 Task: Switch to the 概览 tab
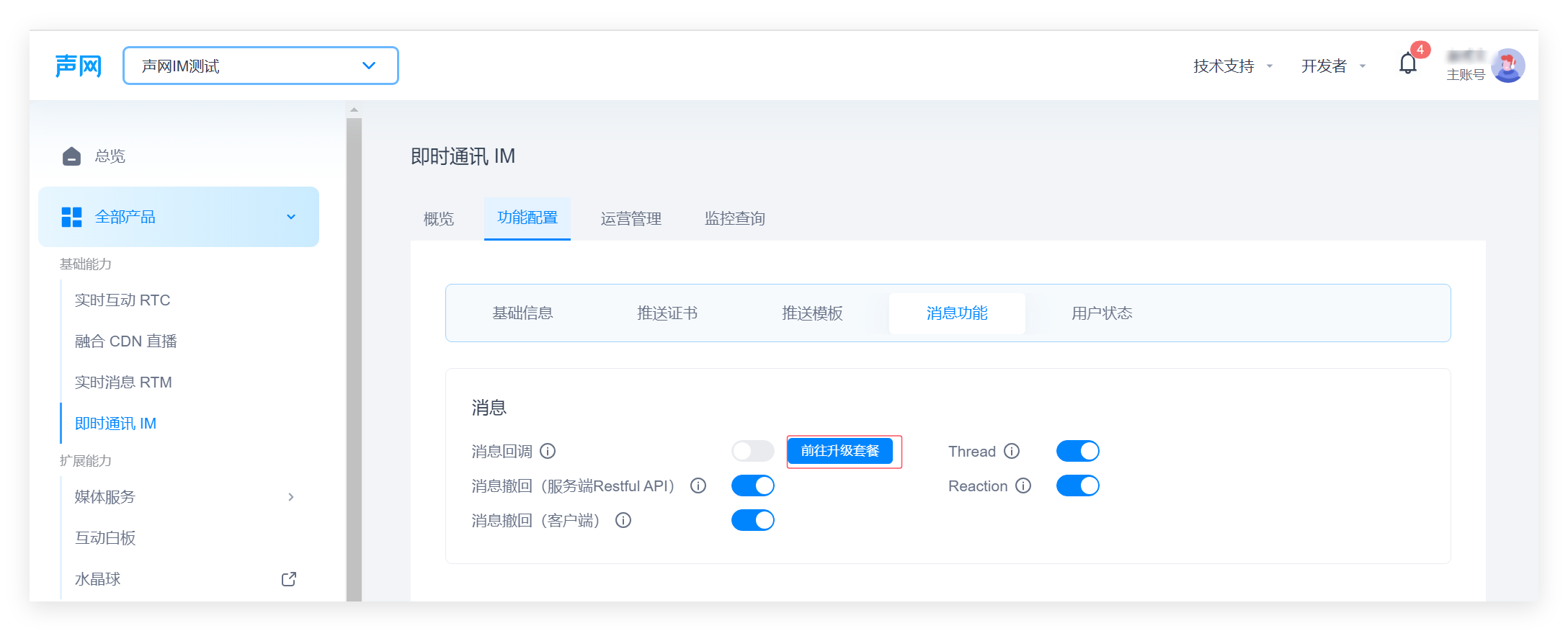(439, 219)
